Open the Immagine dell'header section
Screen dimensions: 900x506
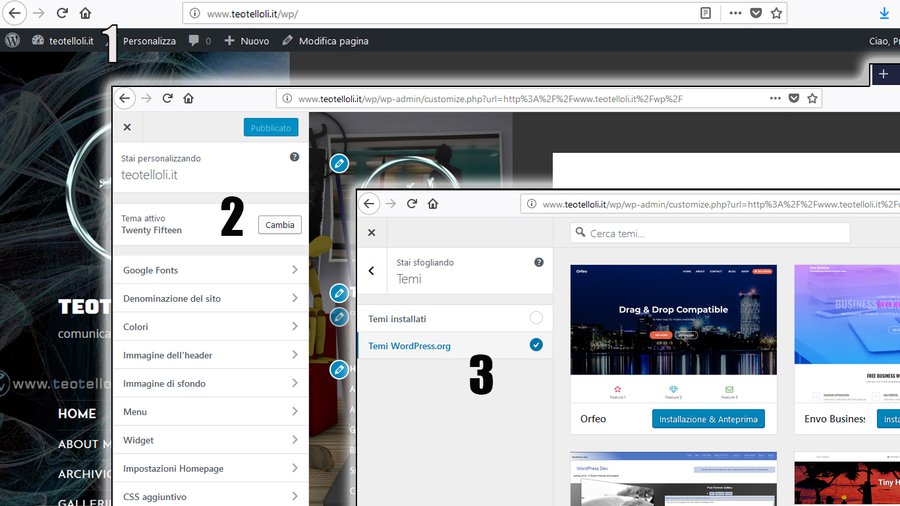210,355
